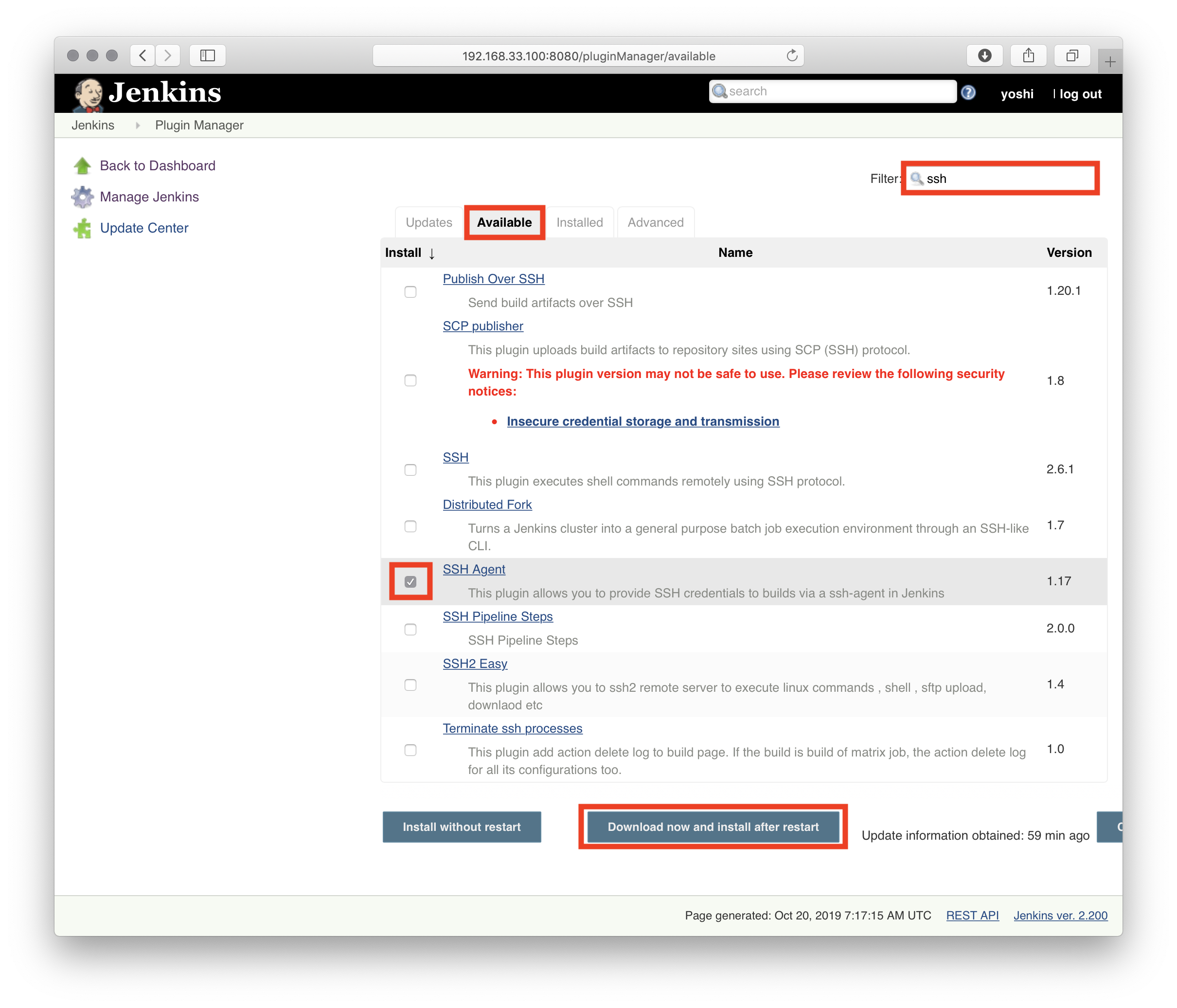Screen dimensions: 1177x1008
Task: Focus the Filter field containing ssh
Action: (x=1001, y=179)
